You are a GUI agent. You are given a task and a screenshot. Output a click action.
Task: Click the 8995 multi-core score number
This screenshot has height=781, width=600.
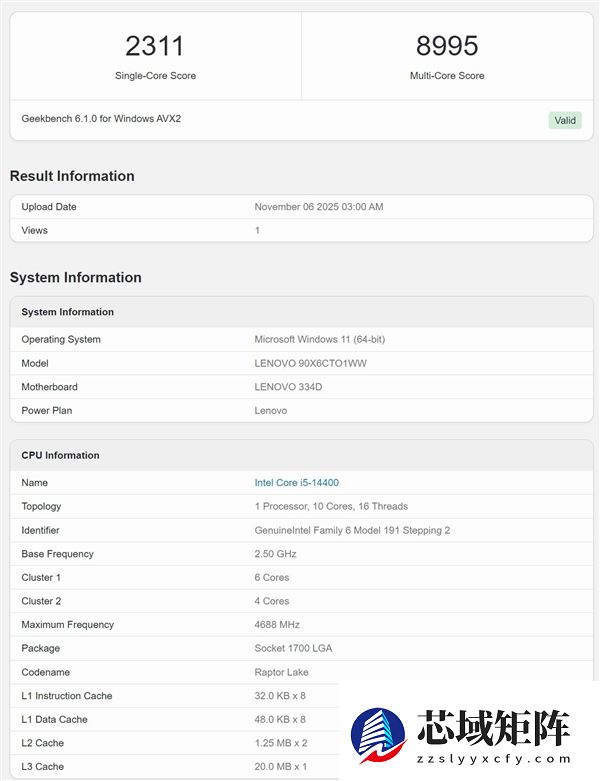(x=447, y=46)
